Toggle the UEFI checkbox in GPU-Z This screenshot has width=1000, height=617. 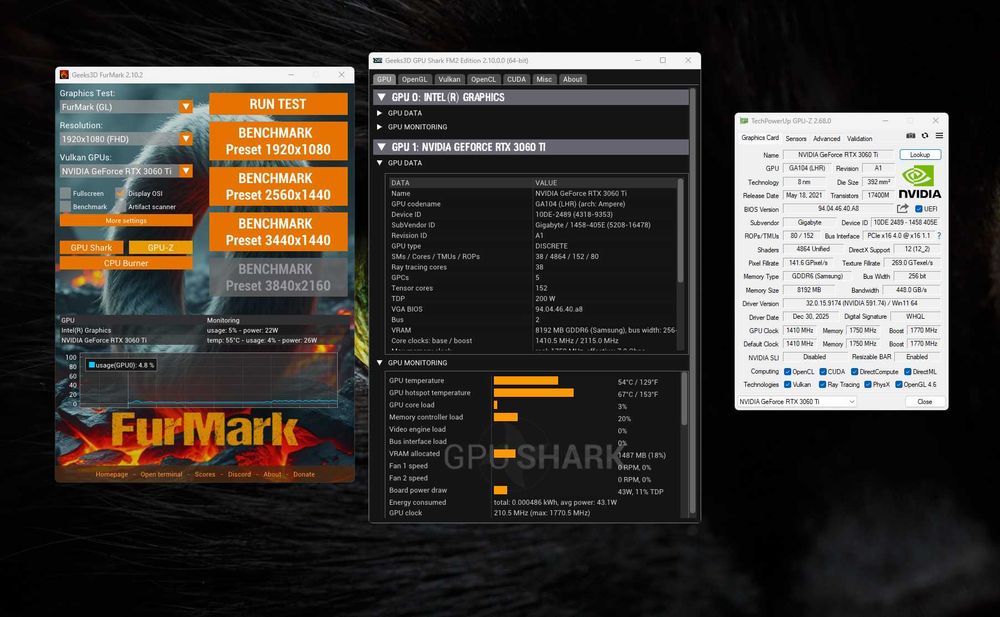pos(919,209)
